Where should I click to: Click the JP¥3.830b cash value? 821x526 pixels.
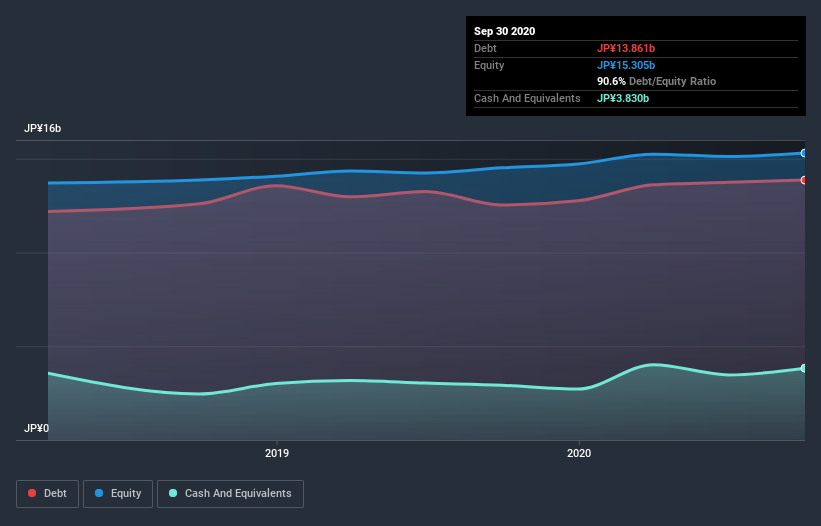click(623, 98)
